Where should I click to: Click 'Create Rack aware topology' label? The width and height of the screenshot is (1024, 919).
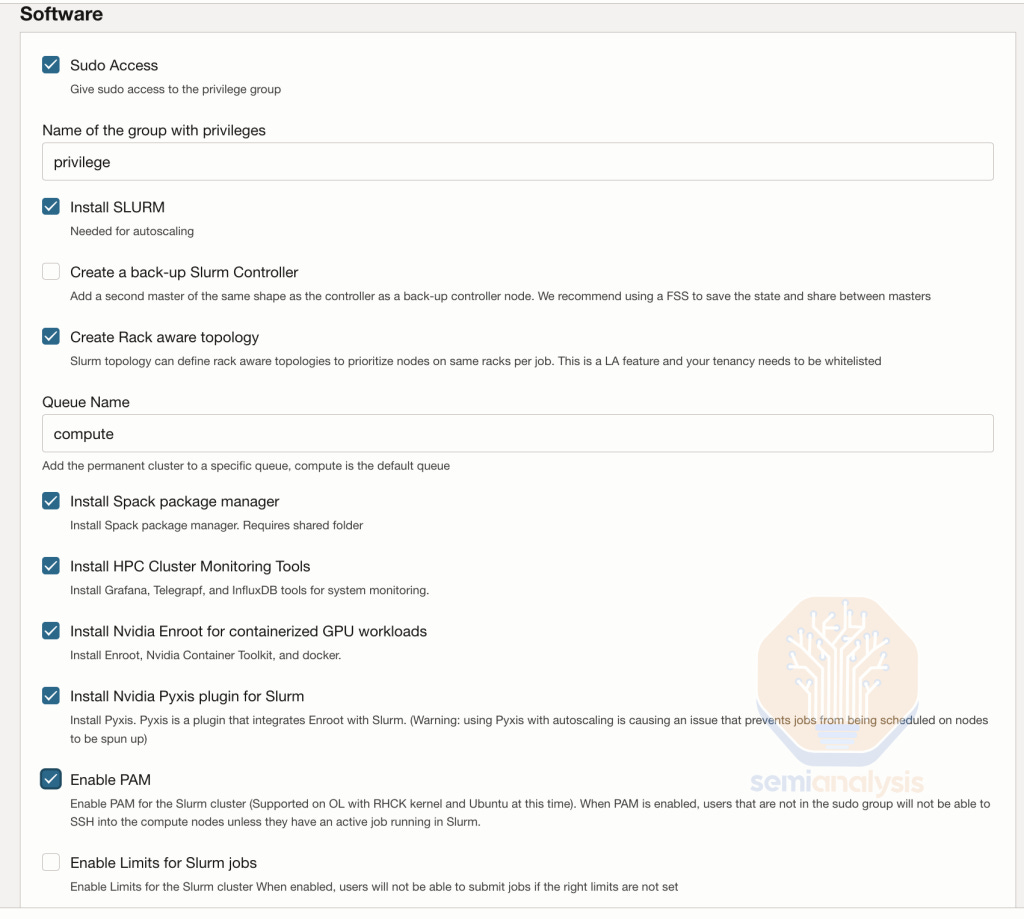165,337
